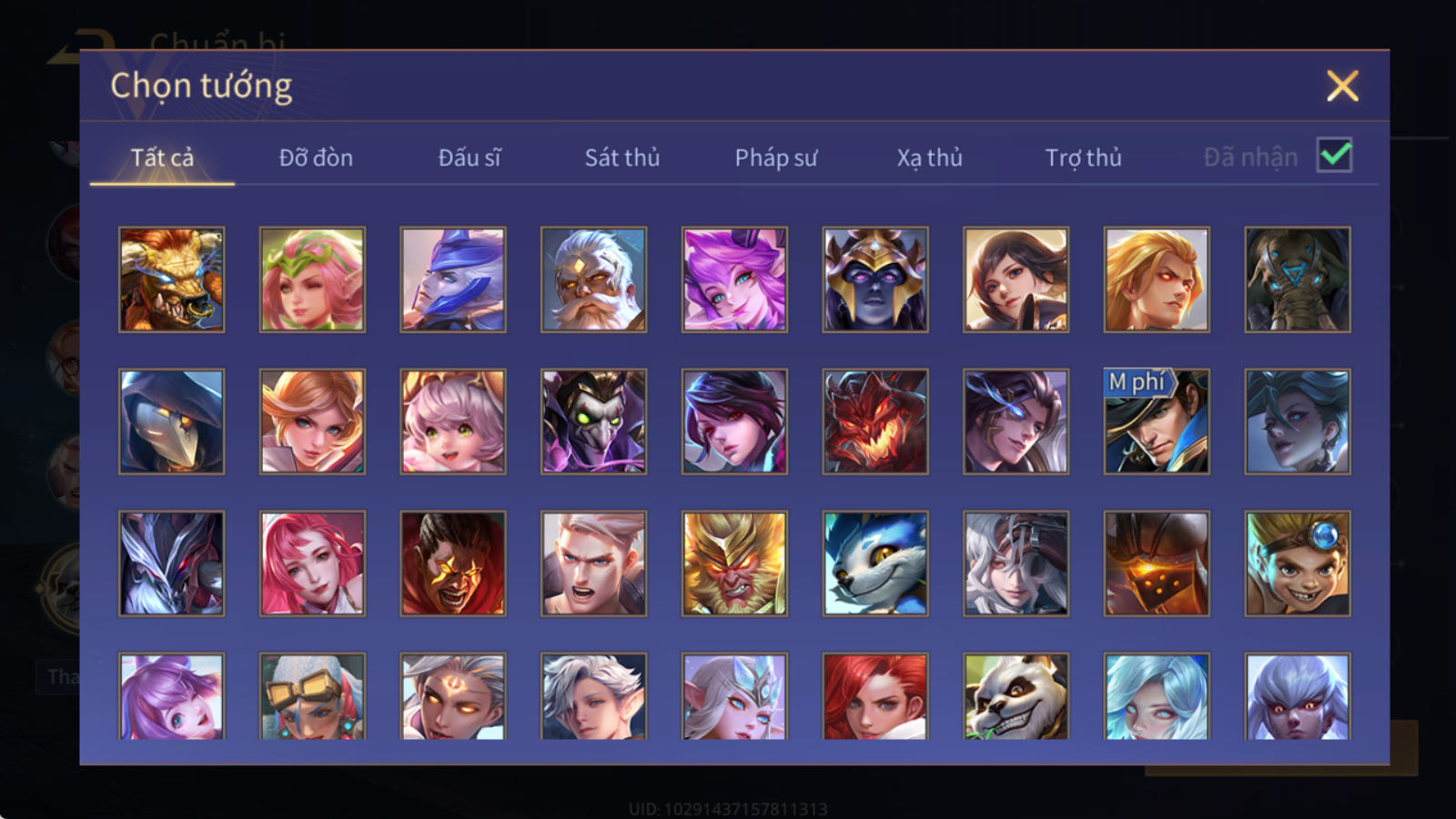Select the Tất cả tab
Screen dimensions: 1456x819
coord(162,157)
